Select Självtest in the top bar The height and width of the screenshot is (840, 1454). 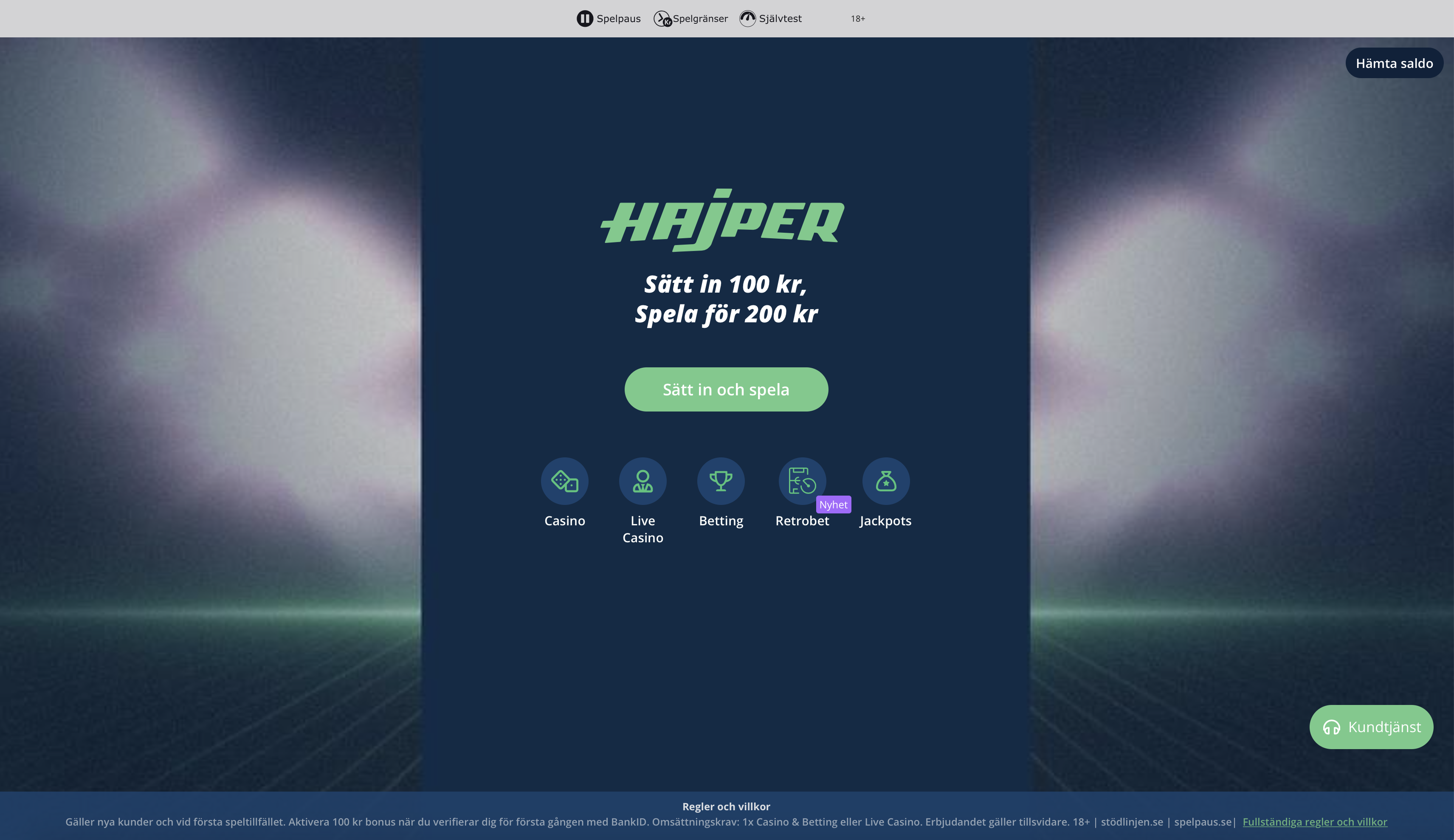coord(781,18)
